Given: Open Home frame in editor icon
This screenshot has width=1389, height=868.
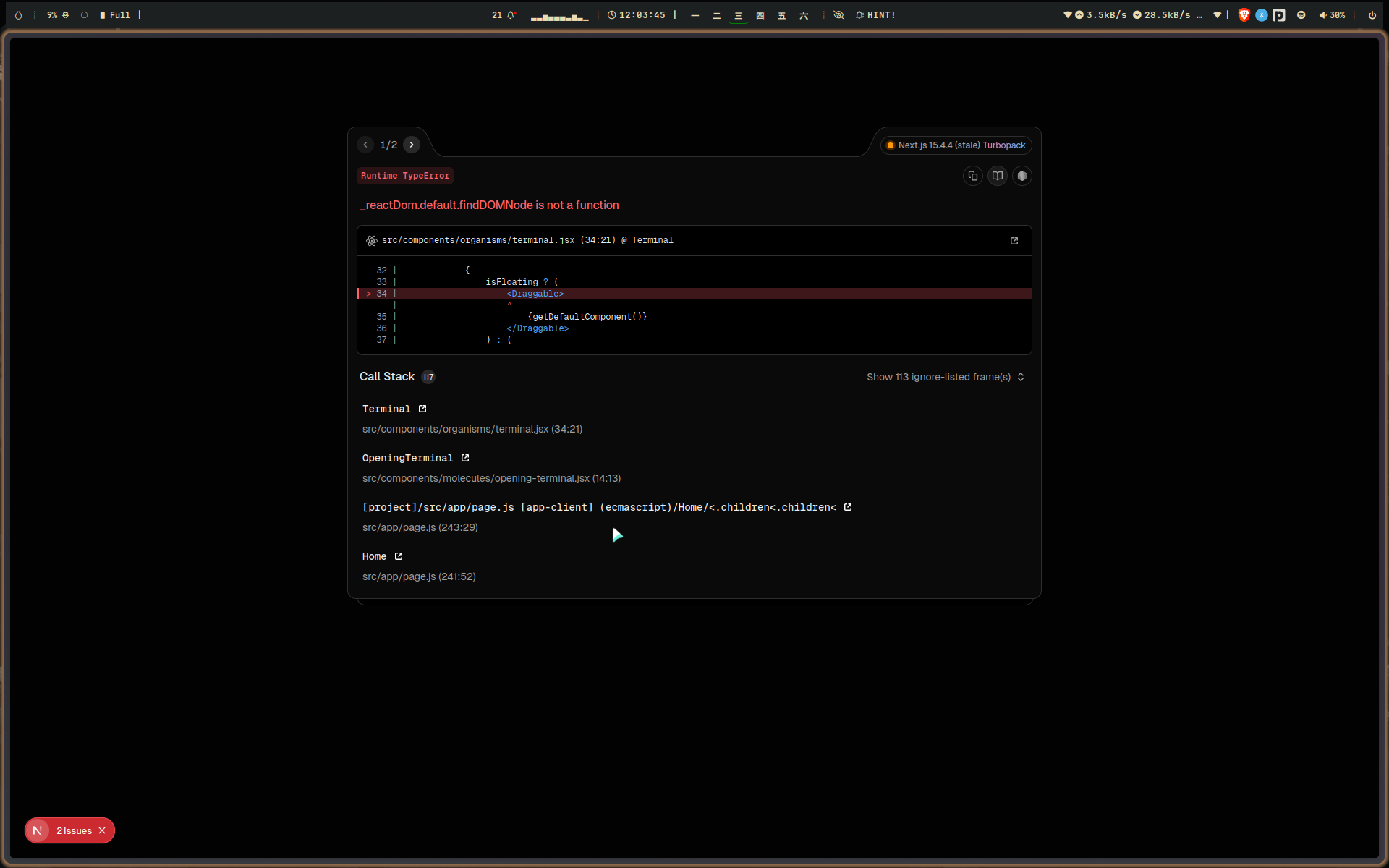Looking at the screenshot, I should [399, 556].
